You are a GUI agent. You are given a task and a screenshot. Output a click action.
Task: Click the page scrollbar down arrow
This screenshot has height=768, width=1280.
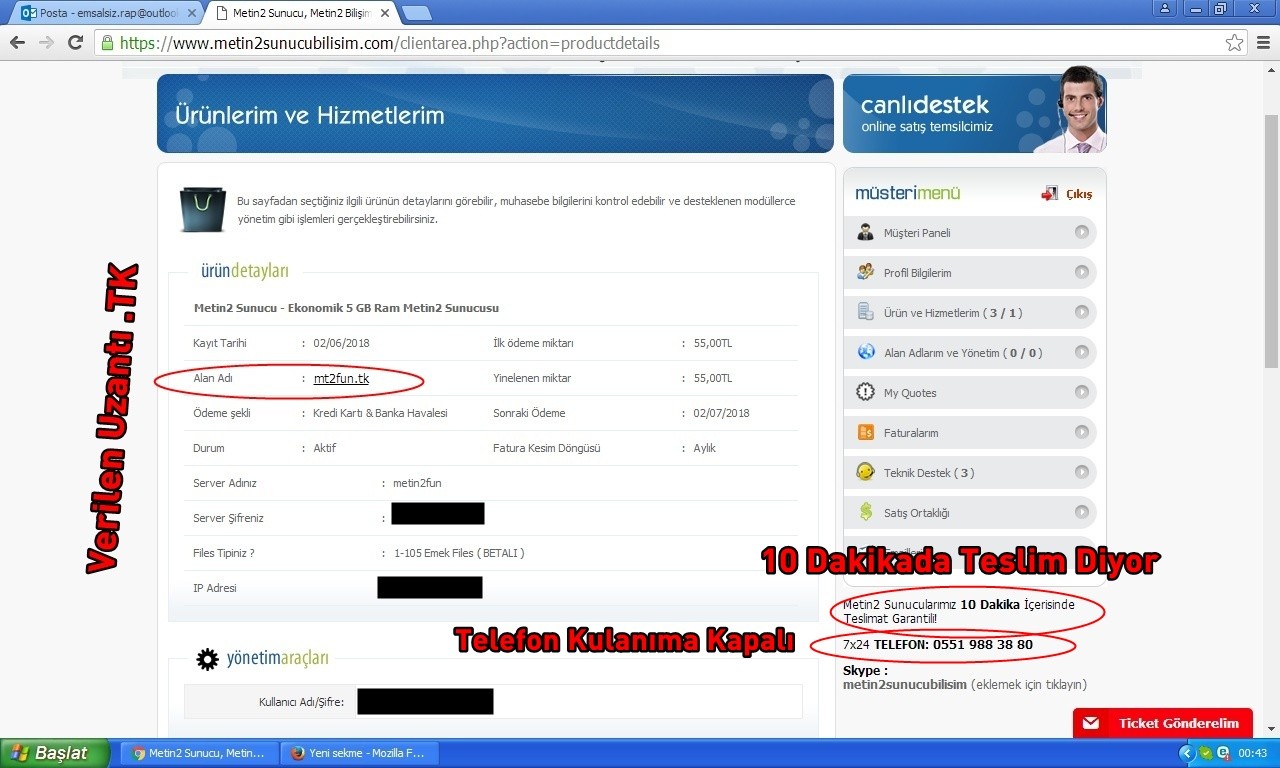tap(1271, 728)
